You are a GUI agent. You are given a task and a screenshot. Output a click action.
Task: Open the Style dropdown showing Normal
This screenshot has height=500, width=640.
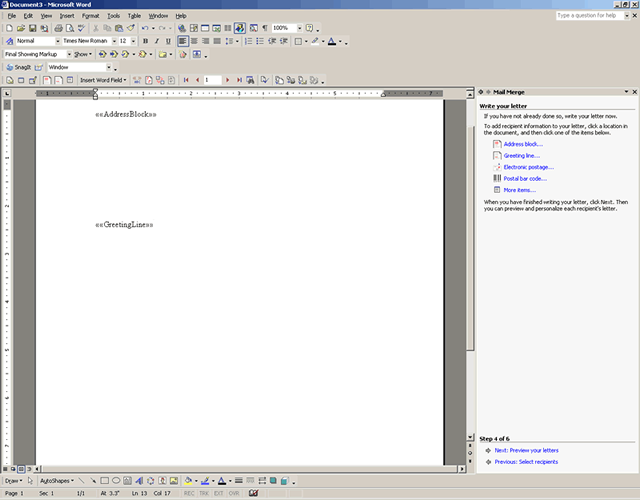(58, 41)
